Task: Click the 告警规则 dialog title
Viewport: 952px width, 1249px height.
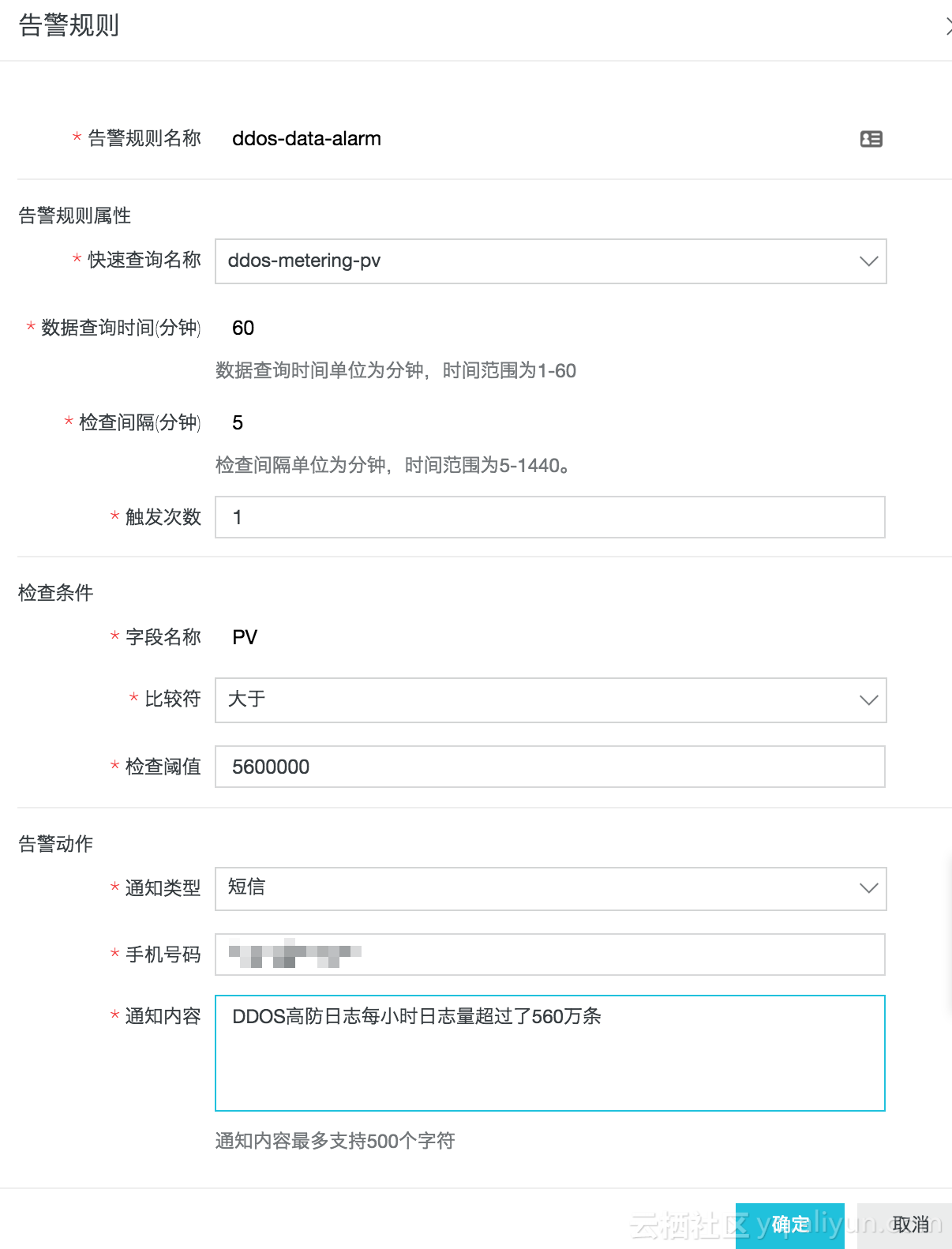Action: (69, 25)
